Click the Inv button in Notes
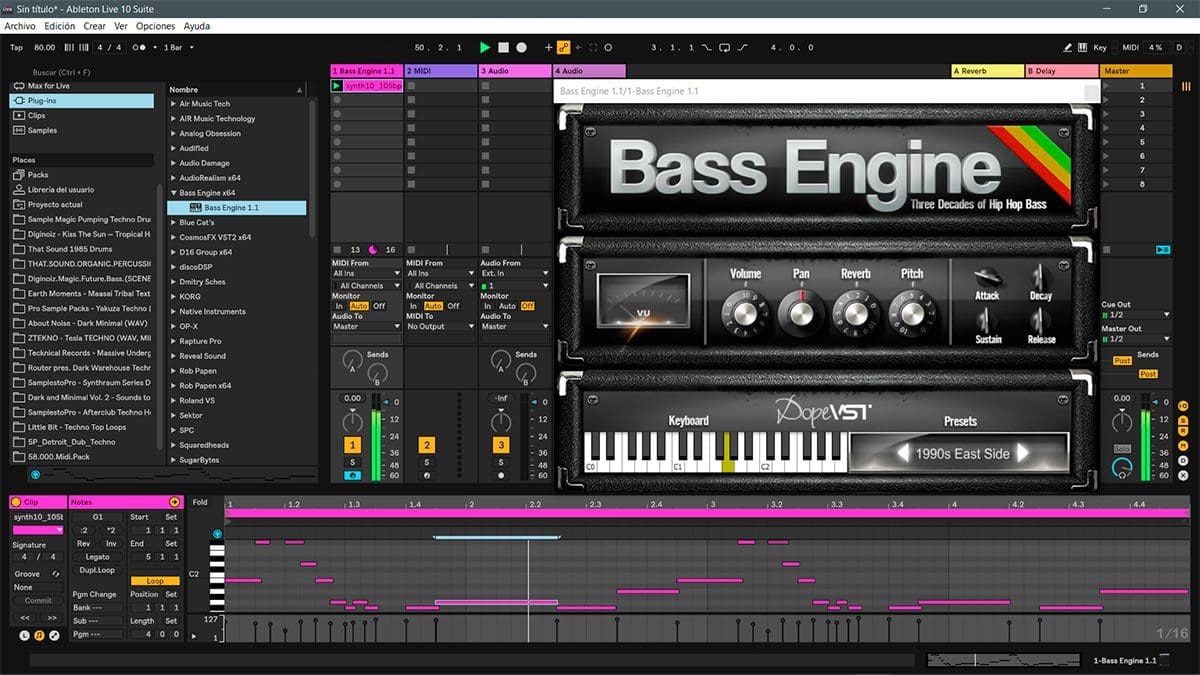Viewport: 1200px width, 675px height. point(111,544)
